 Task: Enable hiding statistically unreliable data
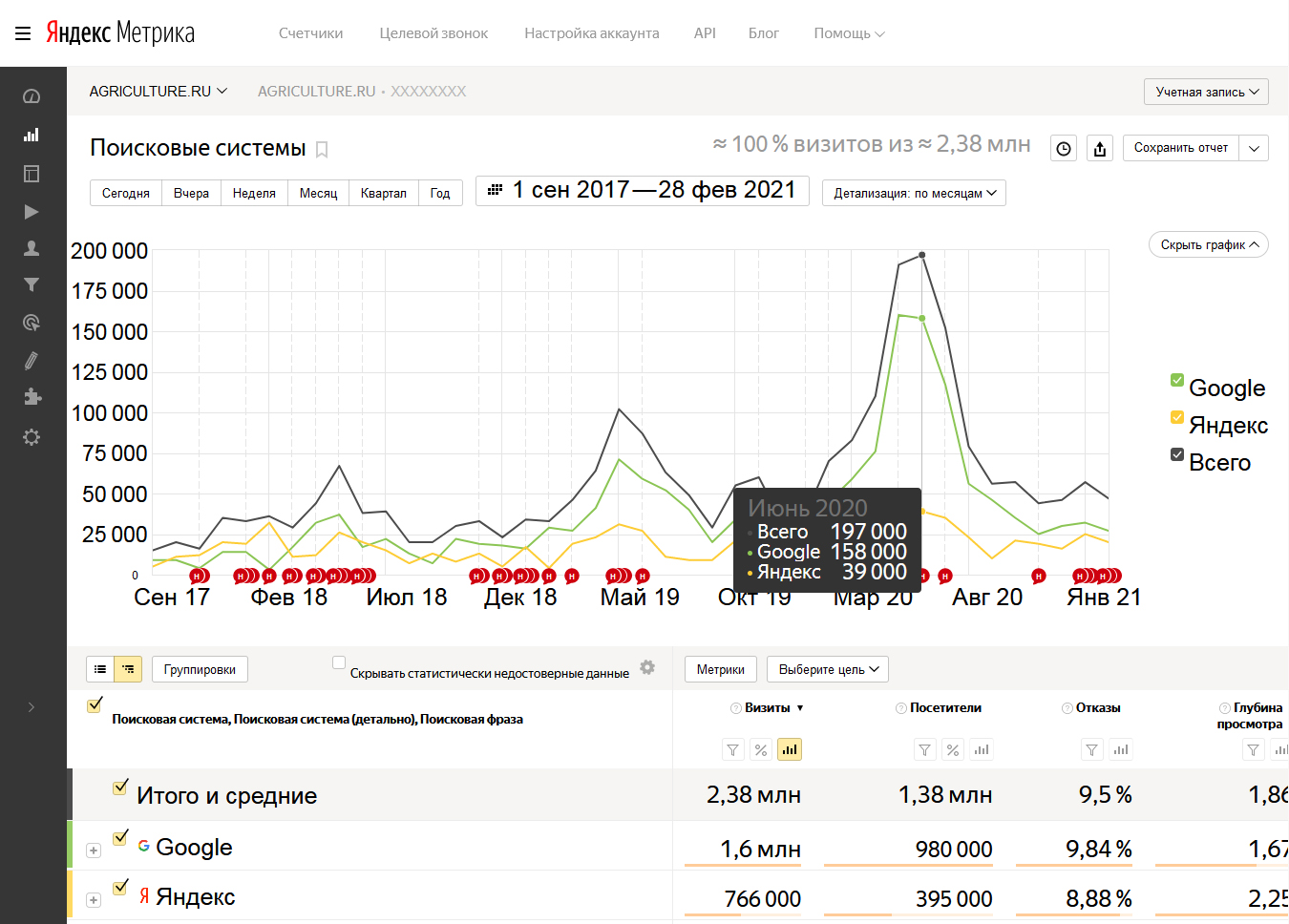coord(339,662)
